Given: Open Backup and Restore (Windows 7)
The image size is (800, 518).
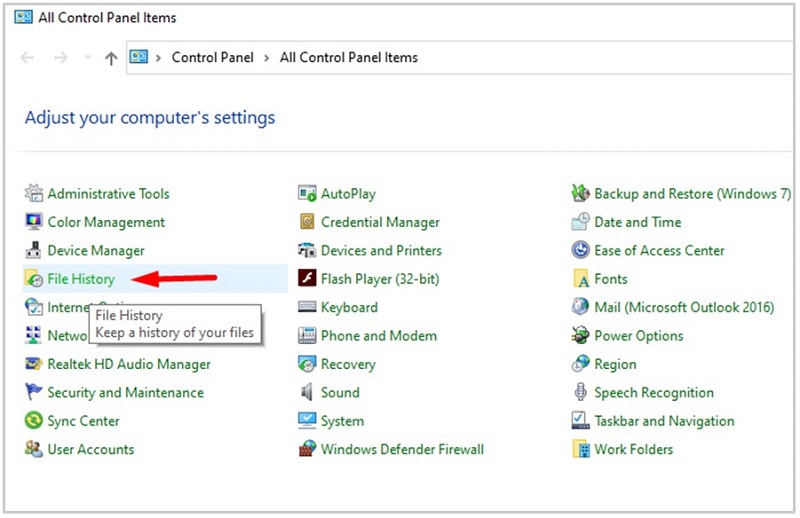Looking at the screenshot, I should click(x=692, y=194).
